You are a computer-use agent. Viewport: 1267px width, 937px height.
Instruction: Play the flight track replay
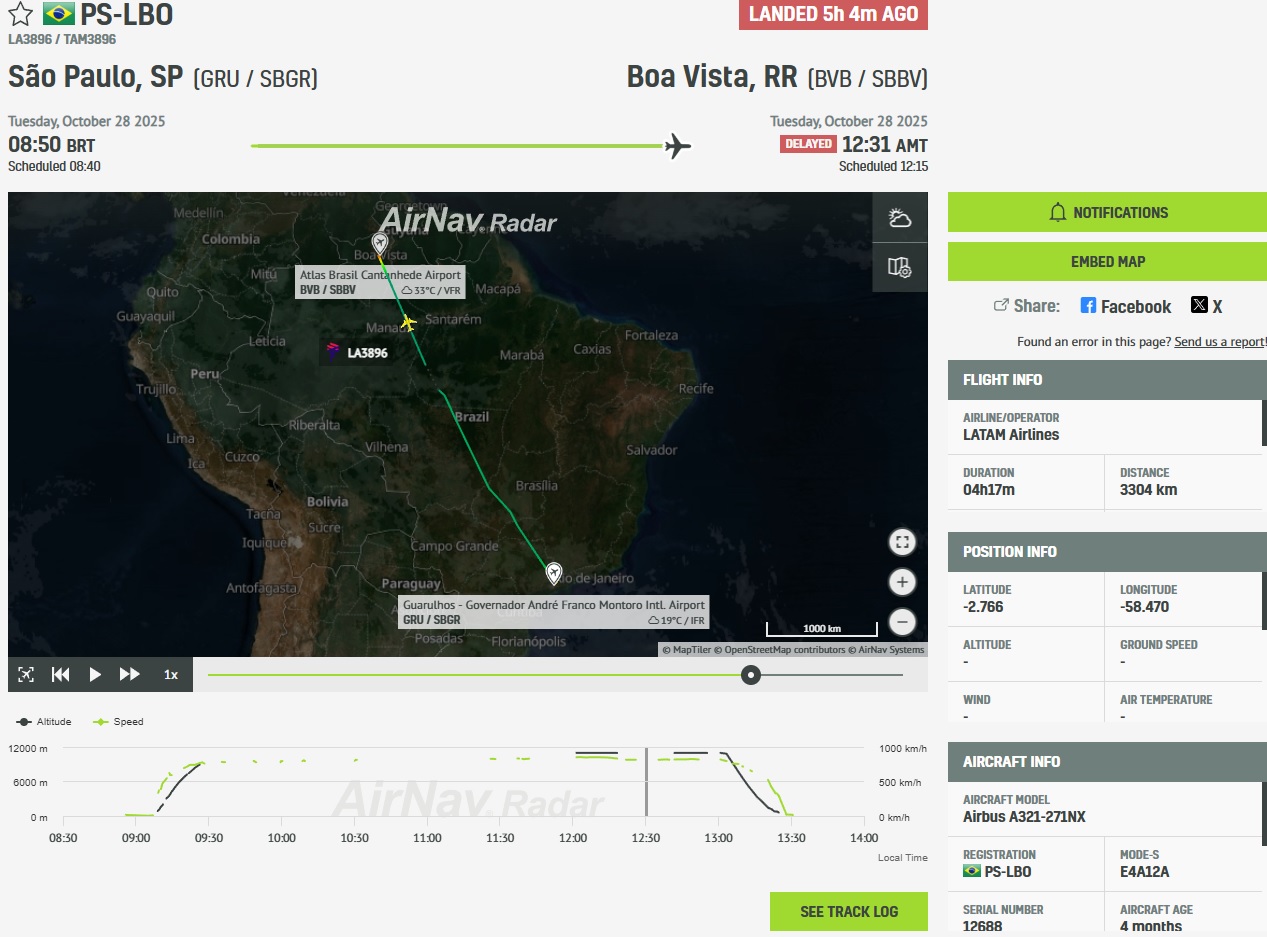95,674
